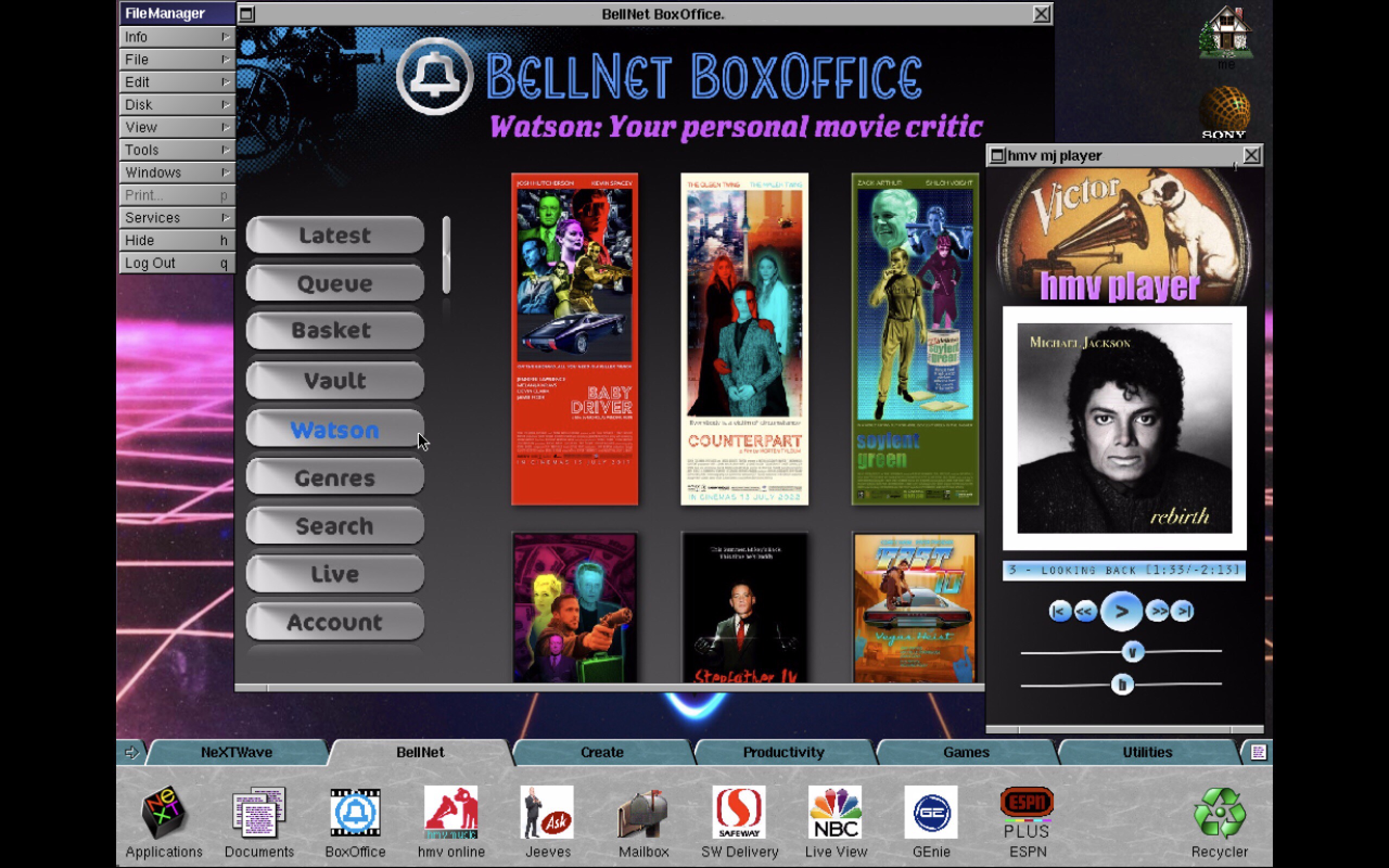Viewport: 1389px width, 868px height.
Task: Open the Jeeves icon
Action: pyautogui.click(x=547, y=812)
